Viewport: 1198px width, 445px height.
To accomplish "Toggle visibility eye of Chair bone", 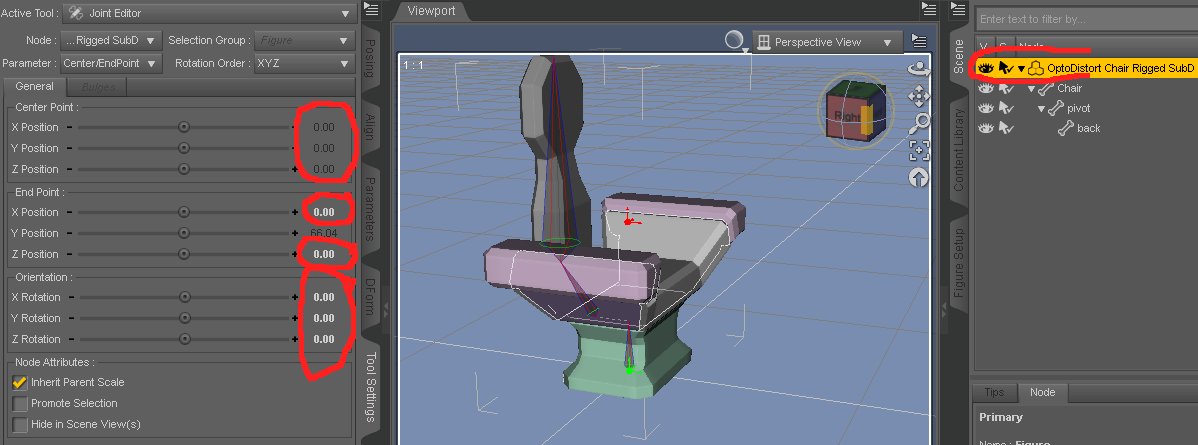I will click(986, 89).
